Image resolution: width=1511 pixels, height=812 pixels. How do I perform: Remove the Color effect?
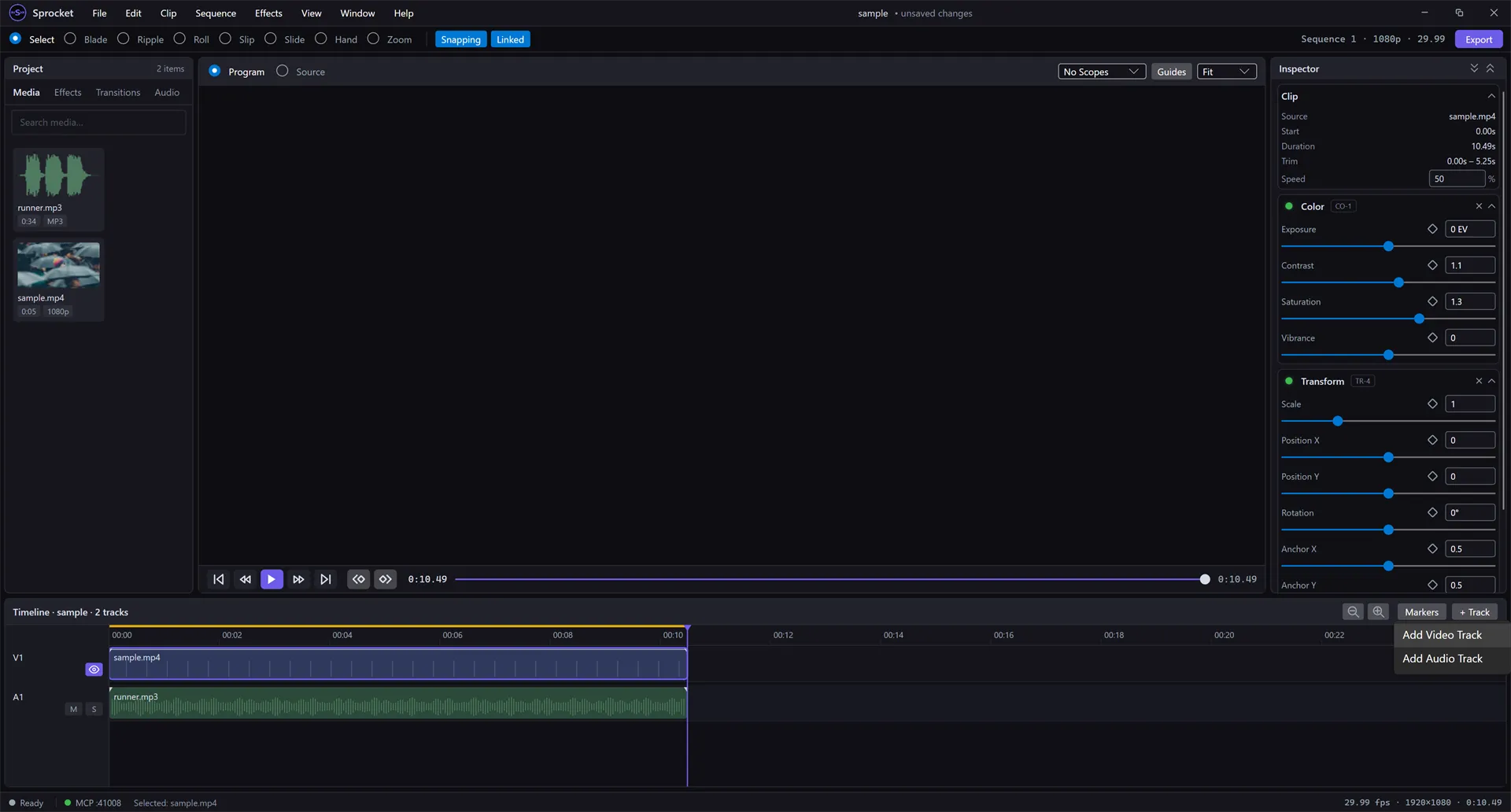point(1479,206)
